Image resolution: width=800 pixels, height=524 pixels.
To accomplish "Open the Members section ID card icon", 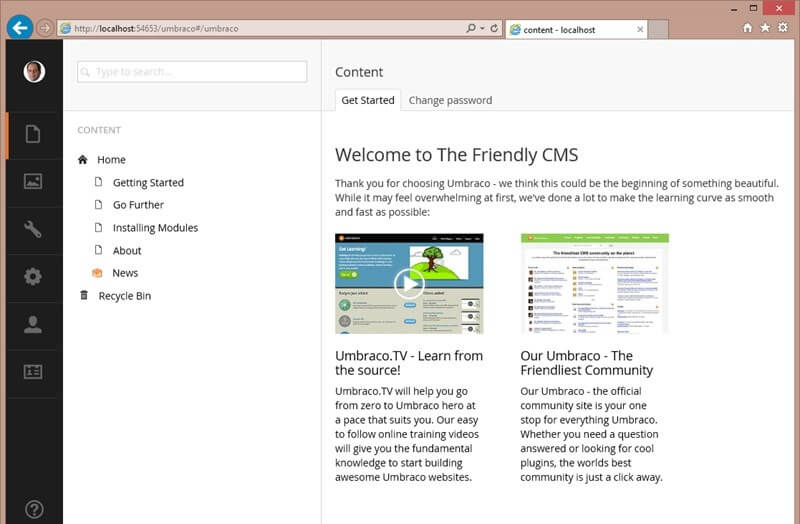I will pyautogui.click(x=33, y=372).
